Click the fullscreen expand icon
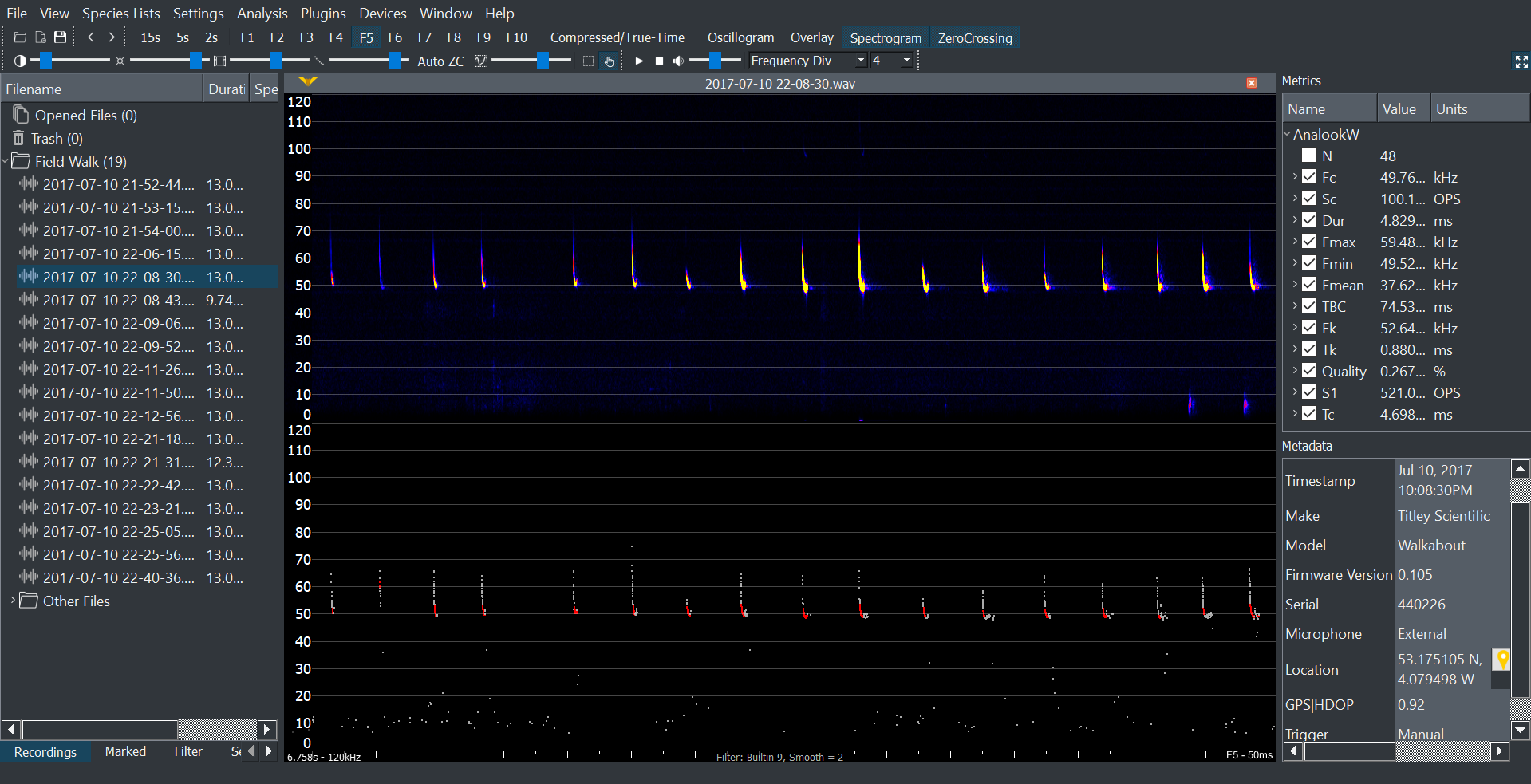Viewport: 1531px width, 784px height. pos(1521,61)
